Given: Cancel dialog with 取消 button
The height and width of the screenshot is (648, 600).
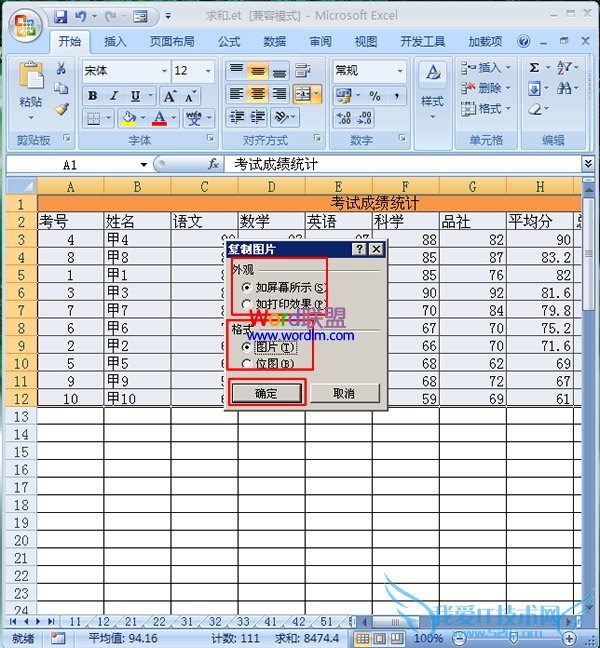Looking at the screenshot, I should click(344, 393).
